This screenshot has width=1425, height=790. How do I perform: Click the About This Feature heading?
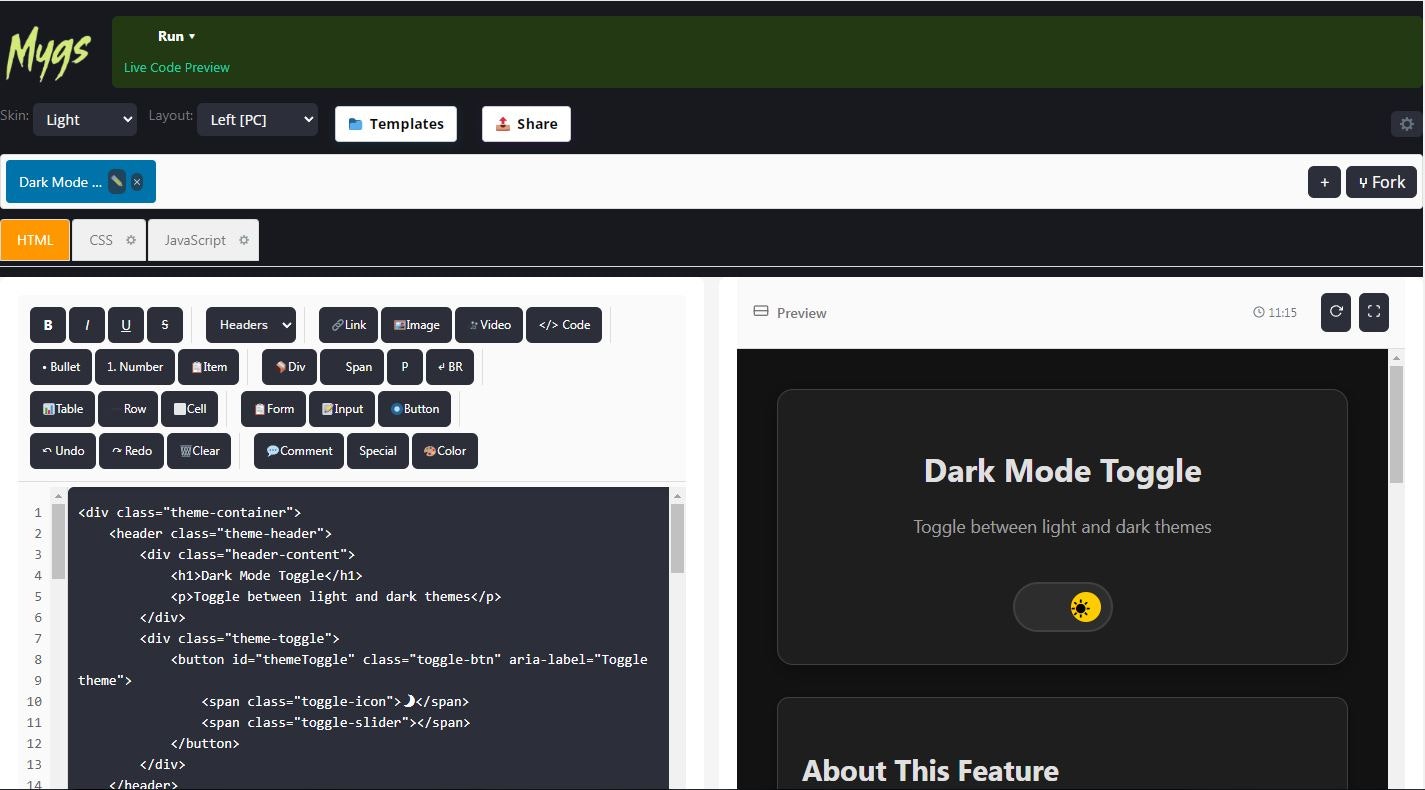(930, 770)
